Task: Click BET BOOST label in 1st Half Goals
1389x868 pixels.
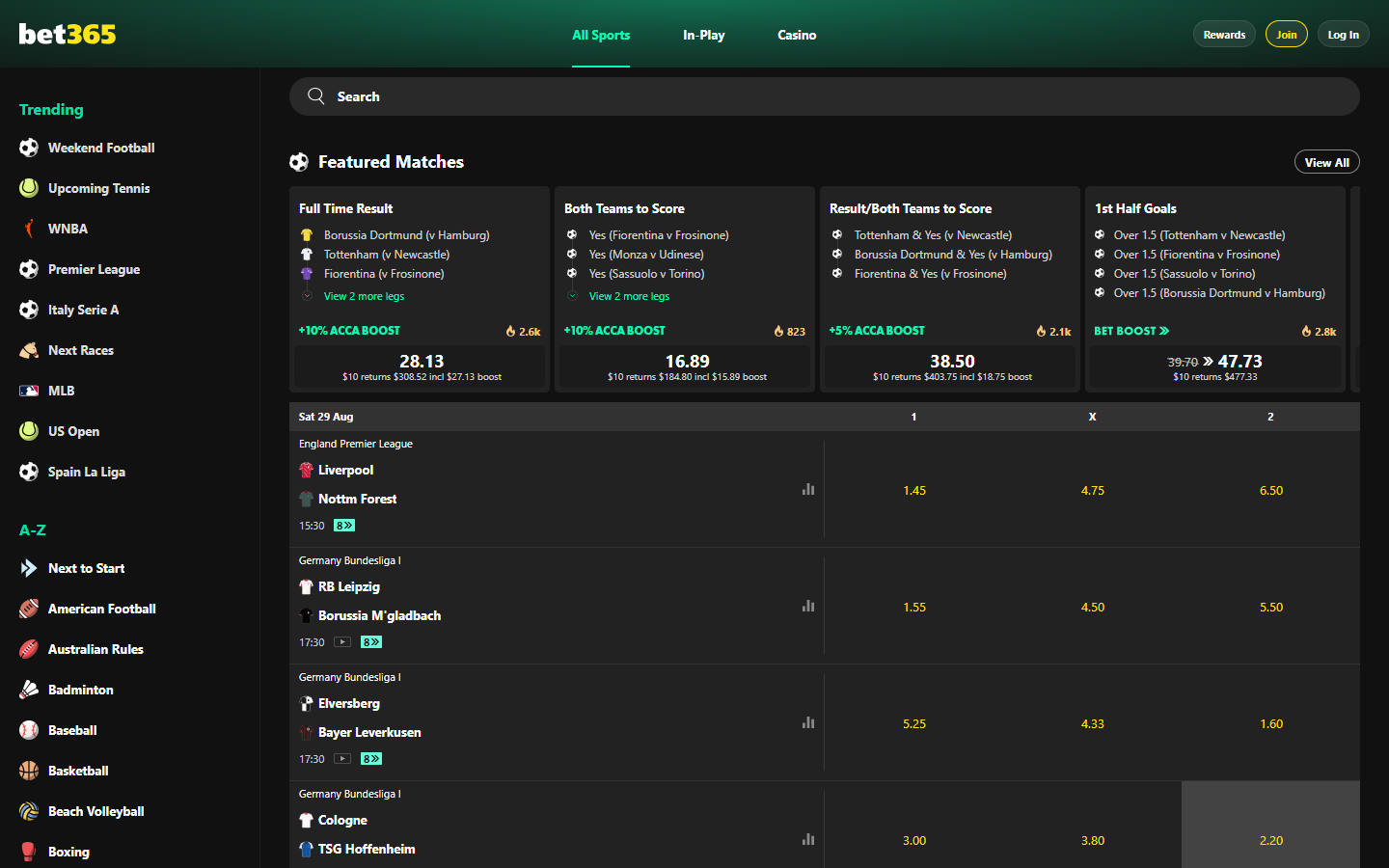Action: tap(1131, 331)
